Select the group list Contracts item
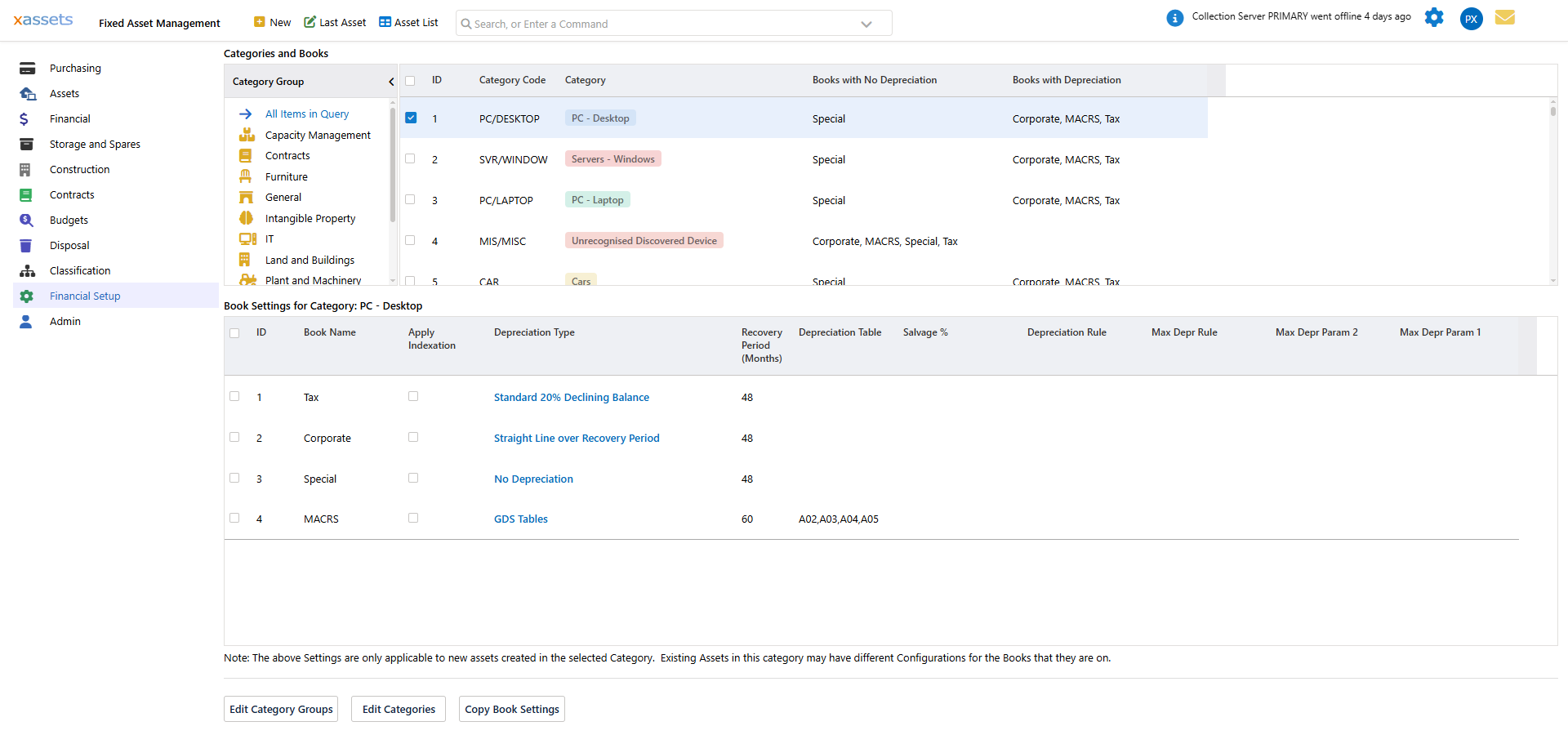The height and width of the screenshot is (744, 1568). 287,156
